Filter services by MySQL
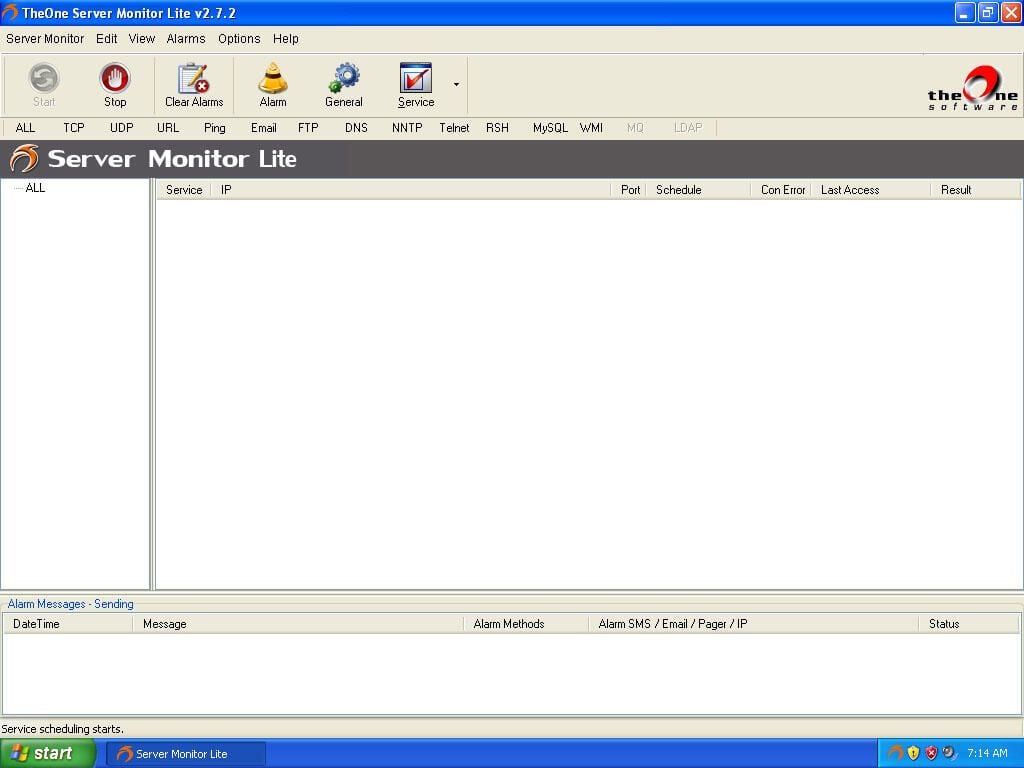Viewport: 1024px width, 768px height. point(550,128)
